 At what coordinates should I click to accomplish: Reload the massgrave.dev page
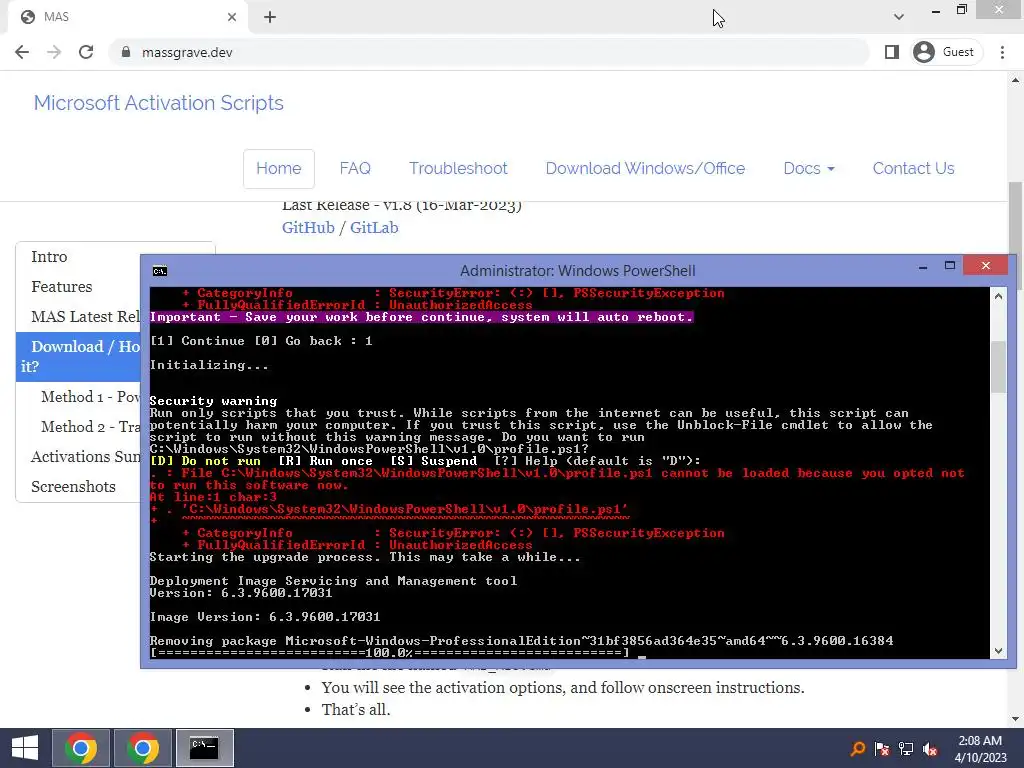(86, 52)
